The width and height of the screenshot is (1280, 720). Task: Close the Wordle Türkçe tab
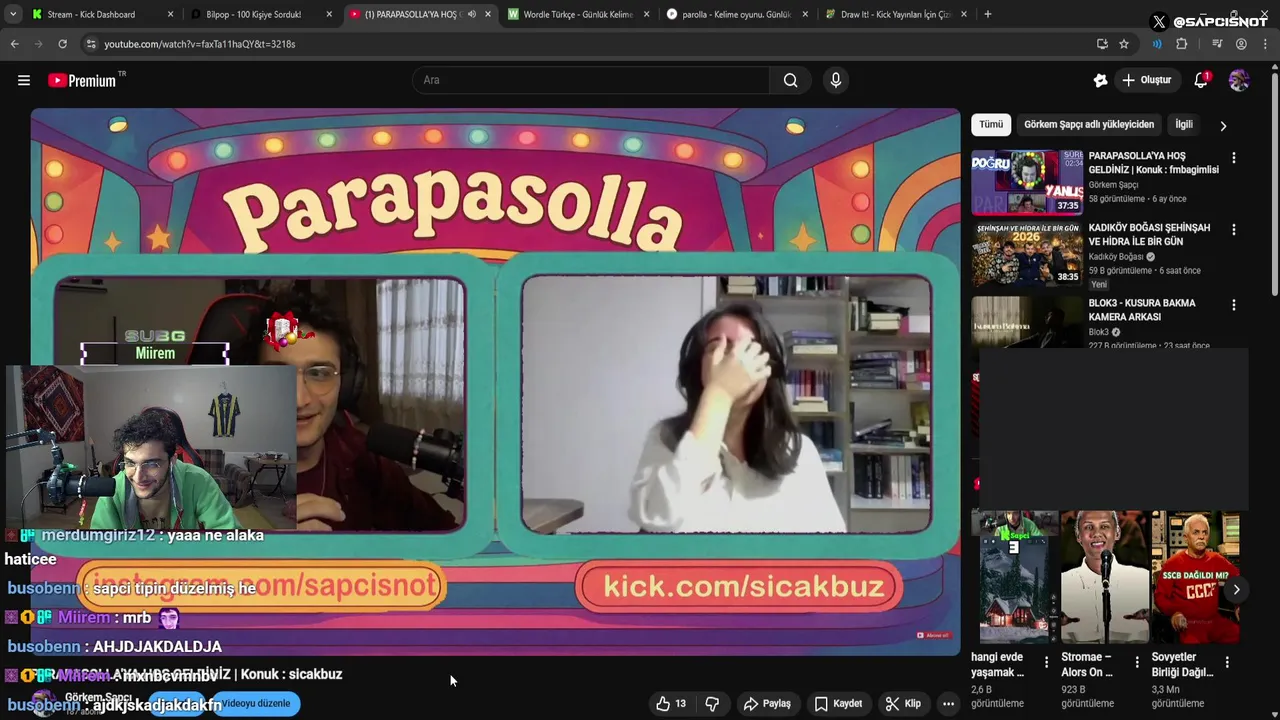(646, 15)
